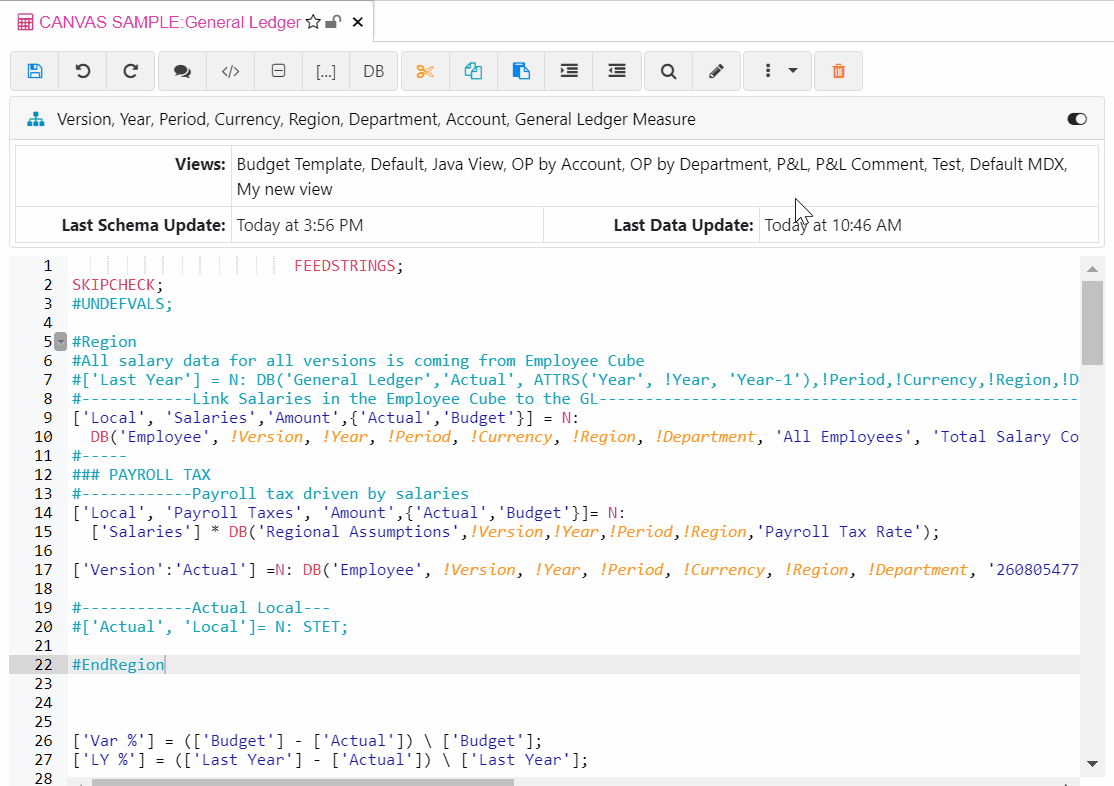
Task: Click the orange trash delete icon
Action: coord(838,71)
